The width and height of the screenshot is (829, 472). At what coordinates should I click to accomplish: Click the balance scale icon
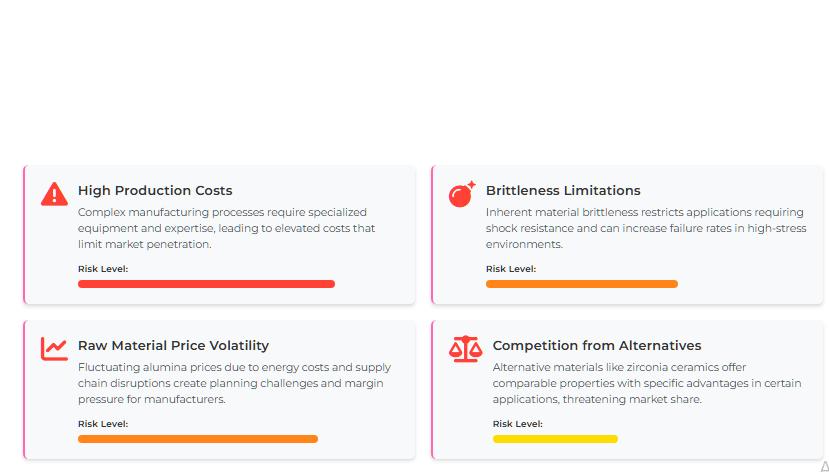[x=465, y=349]
